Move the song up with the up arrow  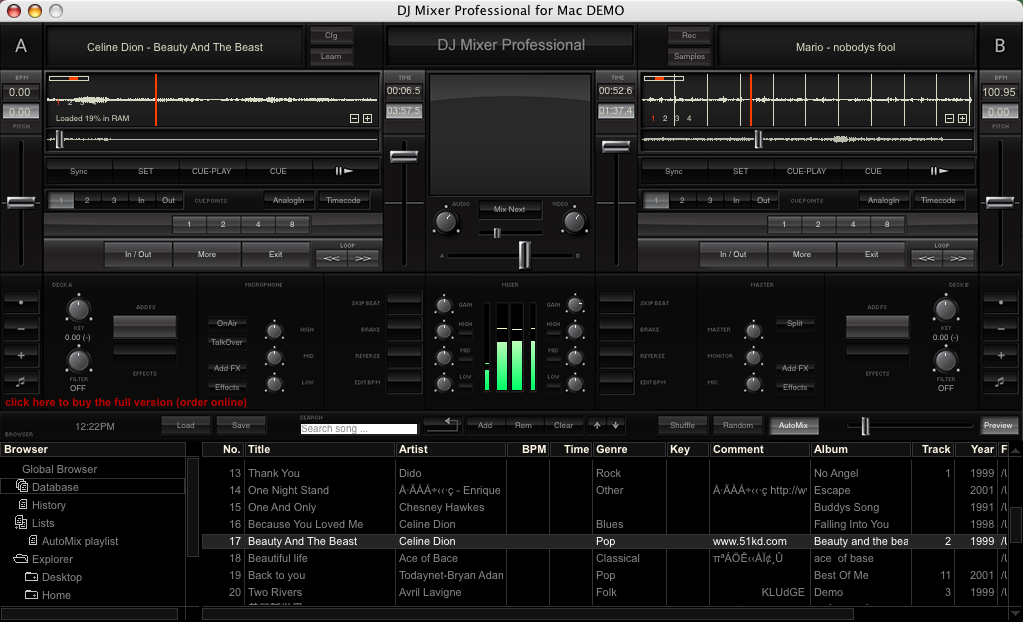(597, 425)
